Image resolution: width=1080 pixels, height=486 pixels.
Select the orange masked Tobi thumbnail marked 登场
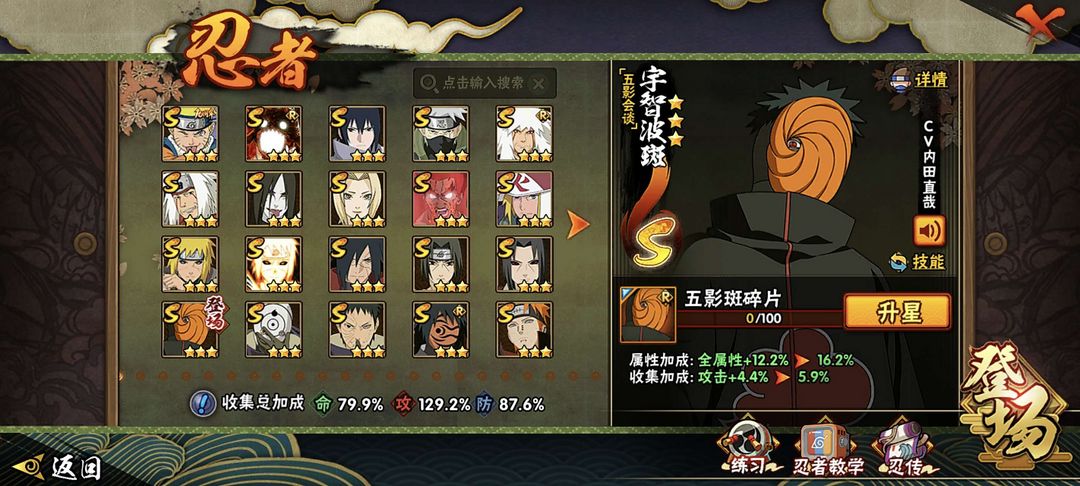point(190,329)
